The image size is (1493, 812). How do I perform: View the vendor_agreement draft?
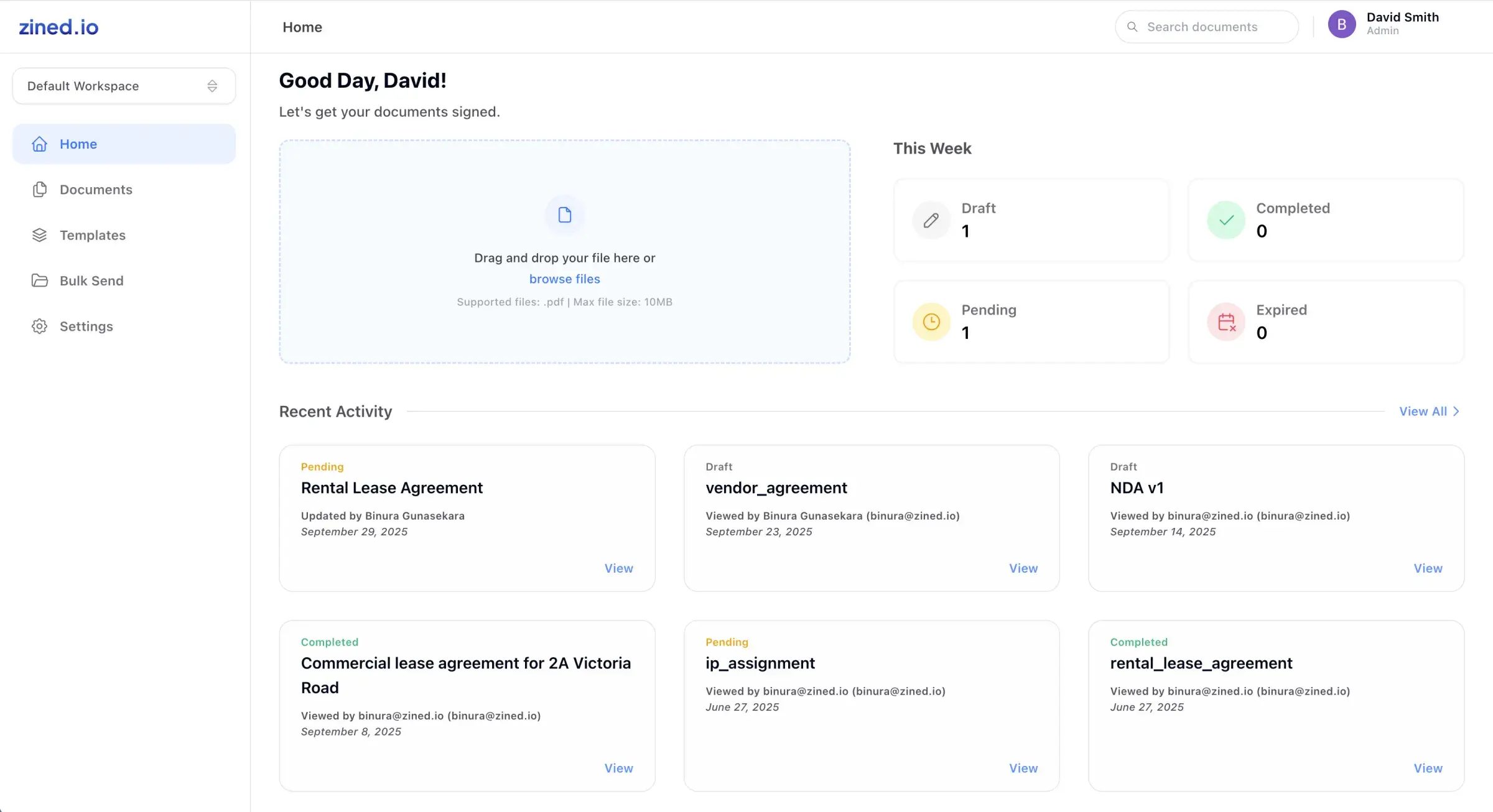point(1023,568)
